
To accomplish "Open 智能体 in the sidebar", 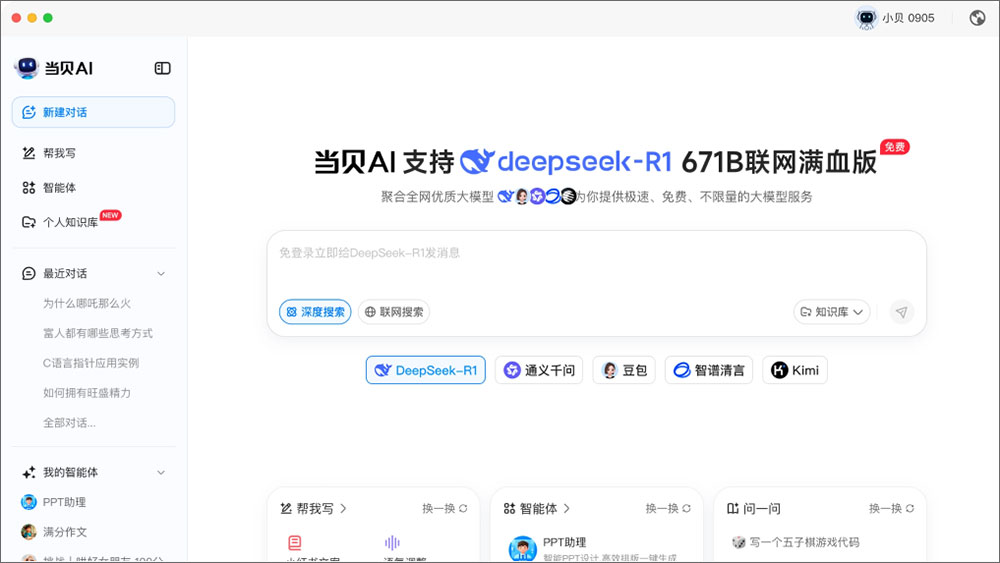I will 59,187.
